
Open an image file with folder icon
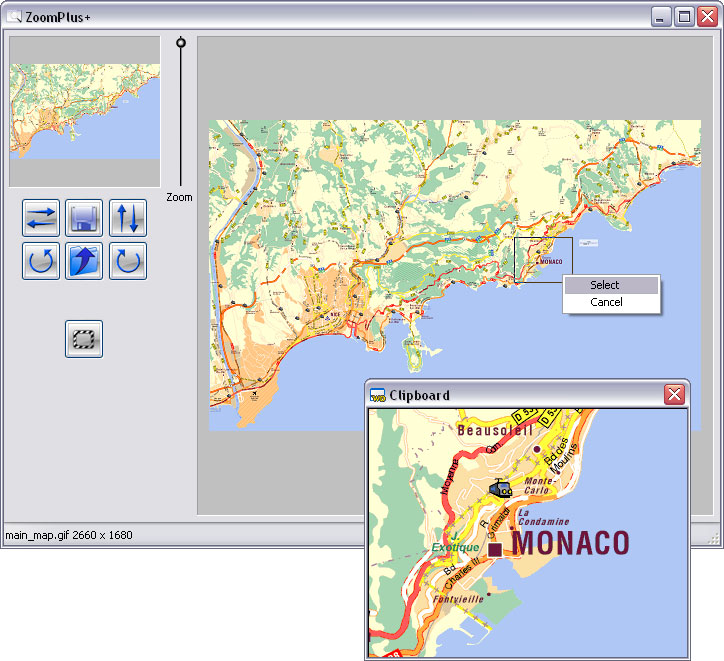pyautogui.click(x=84, y=261)
